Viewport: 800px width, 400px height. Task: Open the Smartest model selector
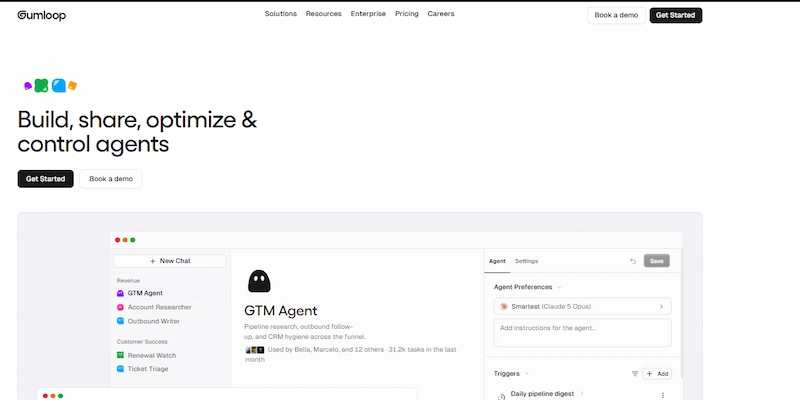[x=583, y=307]
